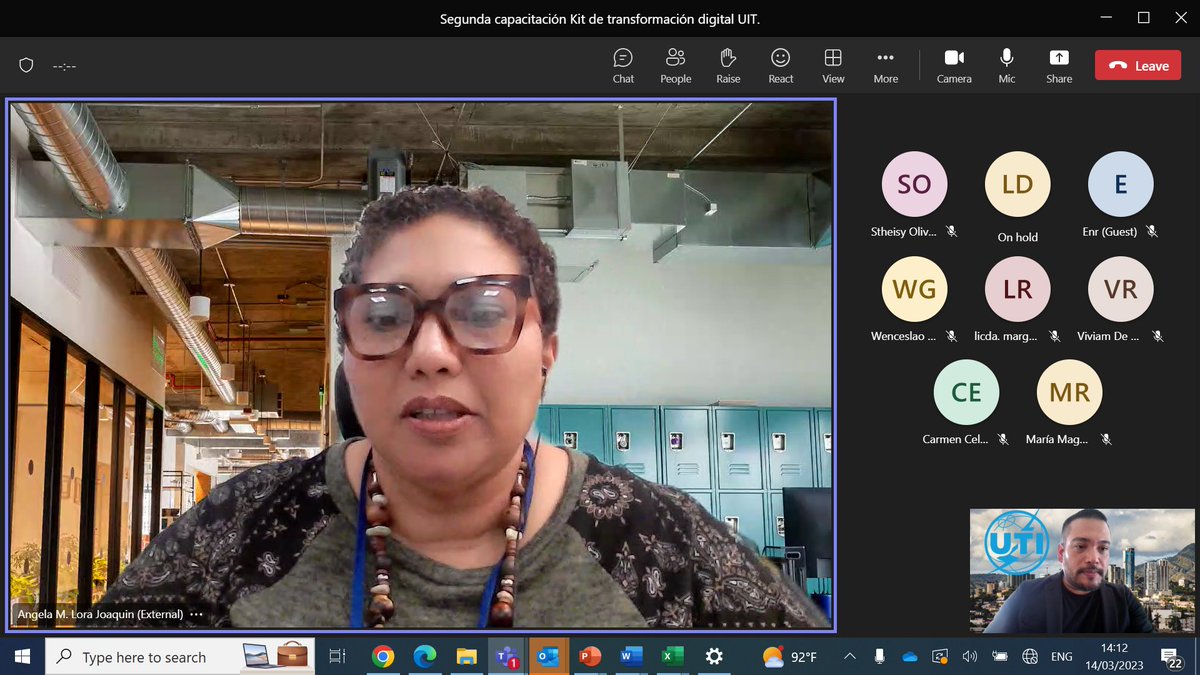Viewport: 1200px width, 675px height.
Task: Open the volume speaker control
Action: click(969, 657)
